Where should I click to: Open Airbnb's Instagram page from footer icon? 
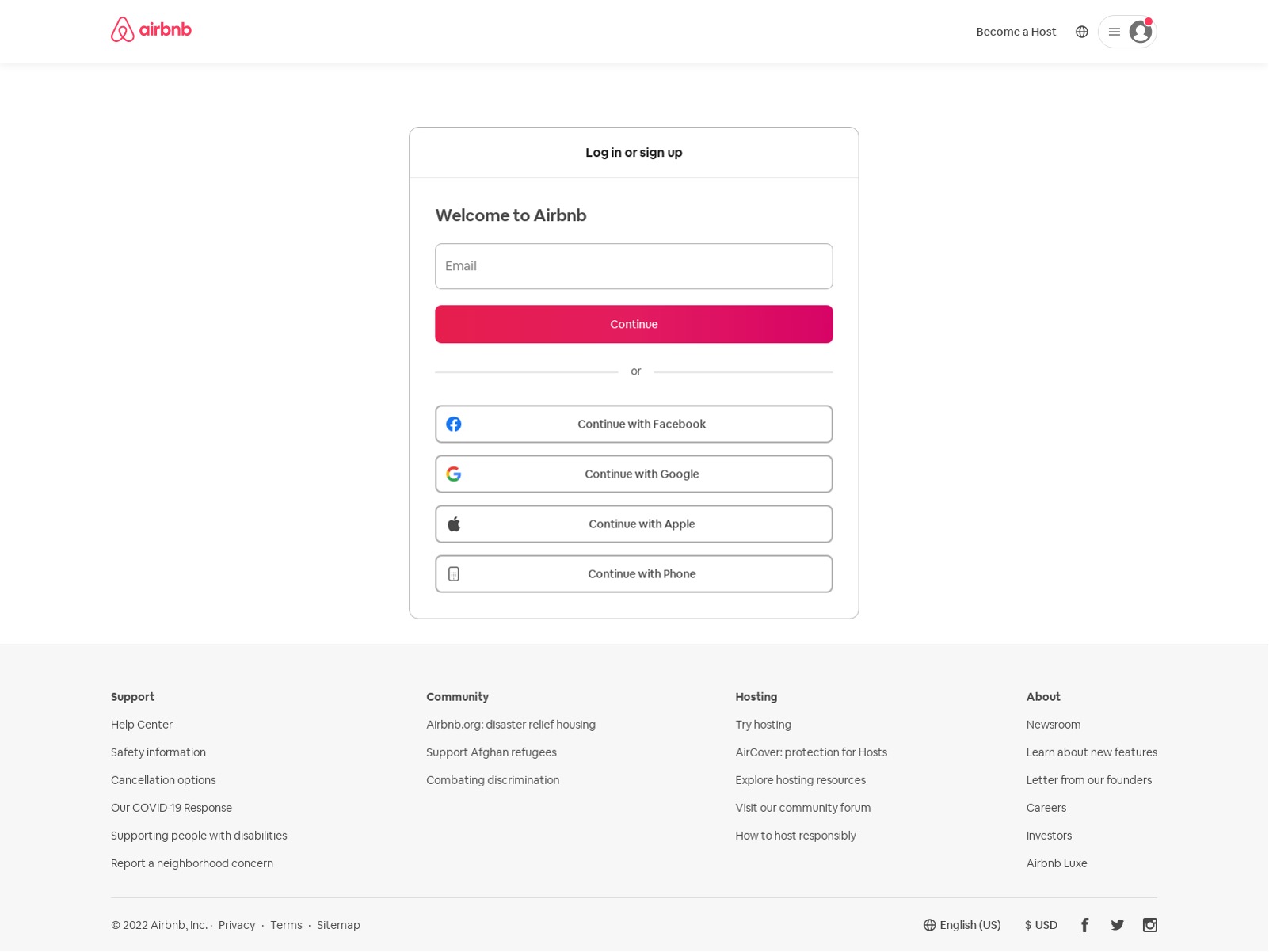pyautogui.click(x=1149, y=925)
